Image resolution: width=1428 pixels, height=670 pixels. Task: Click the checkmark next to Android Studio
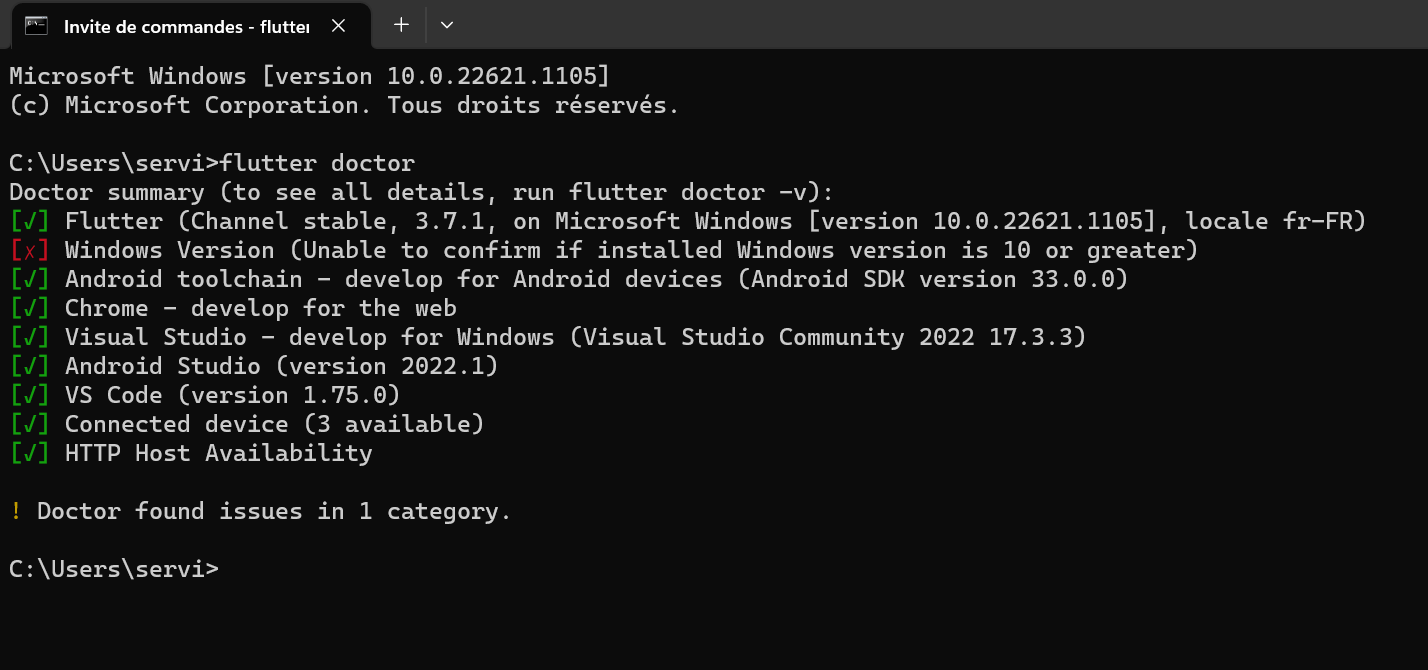pos(27,365)
